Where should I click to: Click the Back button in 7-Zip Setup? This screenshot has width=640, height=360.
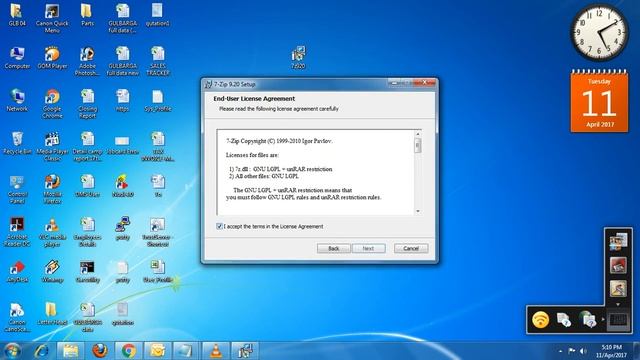pos(333,248)
